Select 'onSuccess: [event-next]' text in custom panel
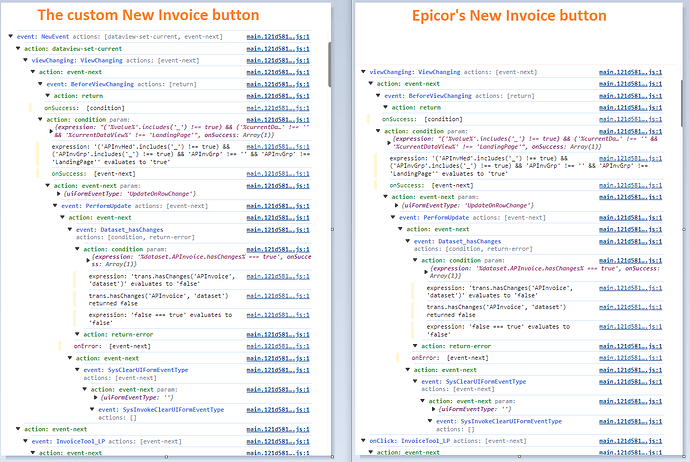Image resolution: width=690 pixels, height=462 pixels. click(x=94, y=174)
